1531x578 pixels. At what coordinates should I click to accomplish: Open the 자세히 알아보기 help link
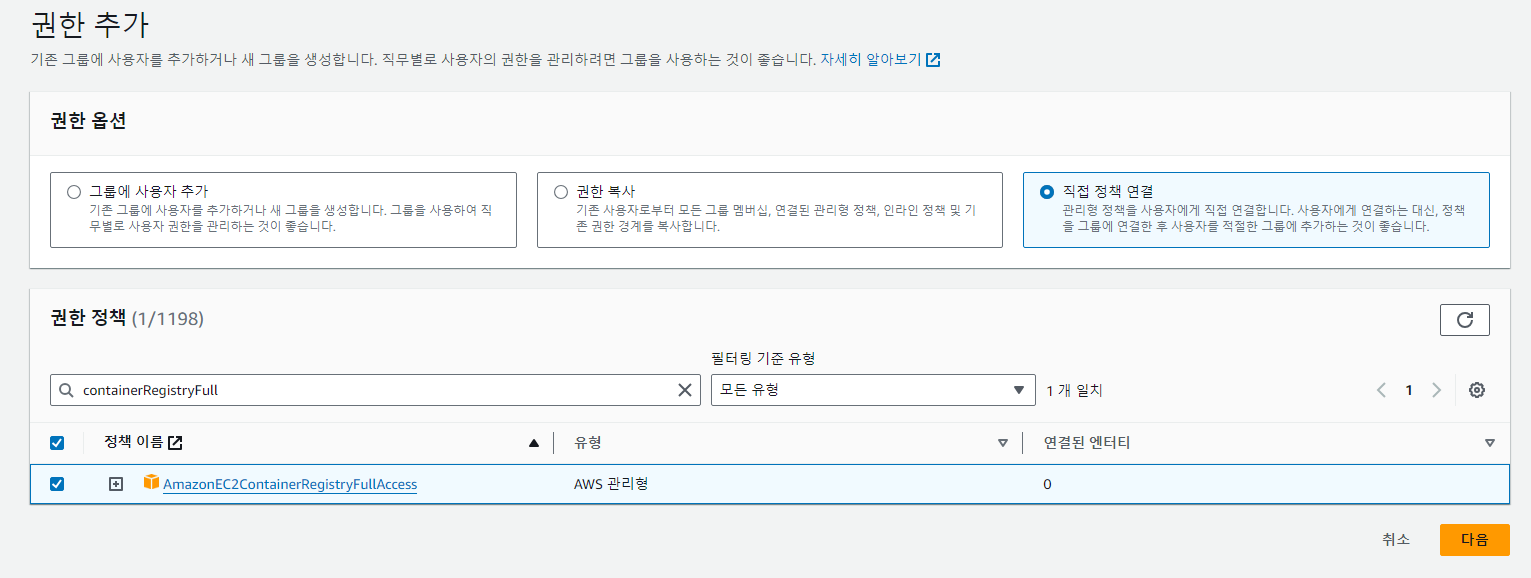point(870,60)
